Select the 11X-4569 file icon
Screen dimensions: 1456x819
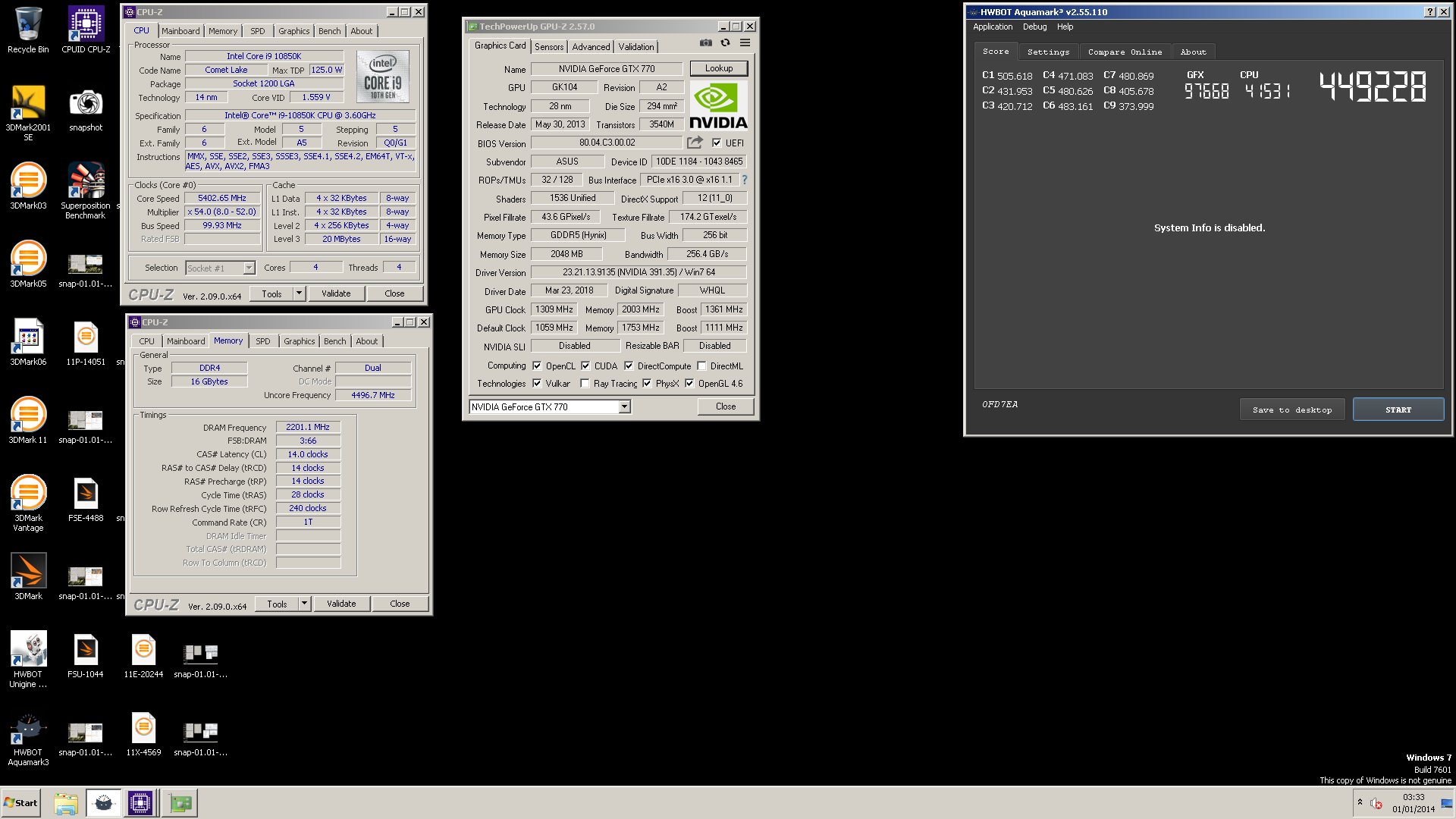point(143,733)
